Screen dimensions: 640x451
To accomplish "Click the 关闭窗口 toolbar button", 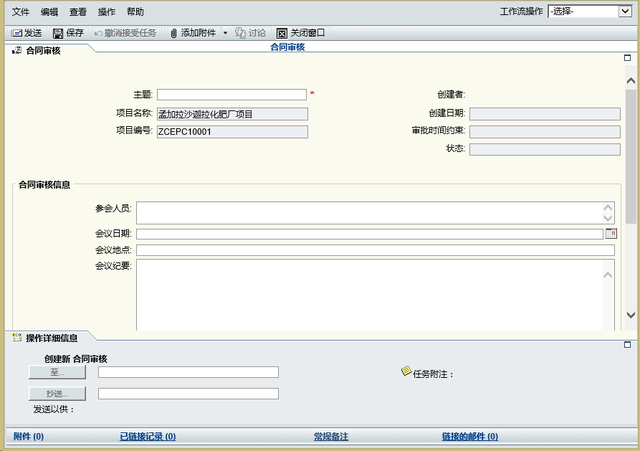I will coord(301,33).
